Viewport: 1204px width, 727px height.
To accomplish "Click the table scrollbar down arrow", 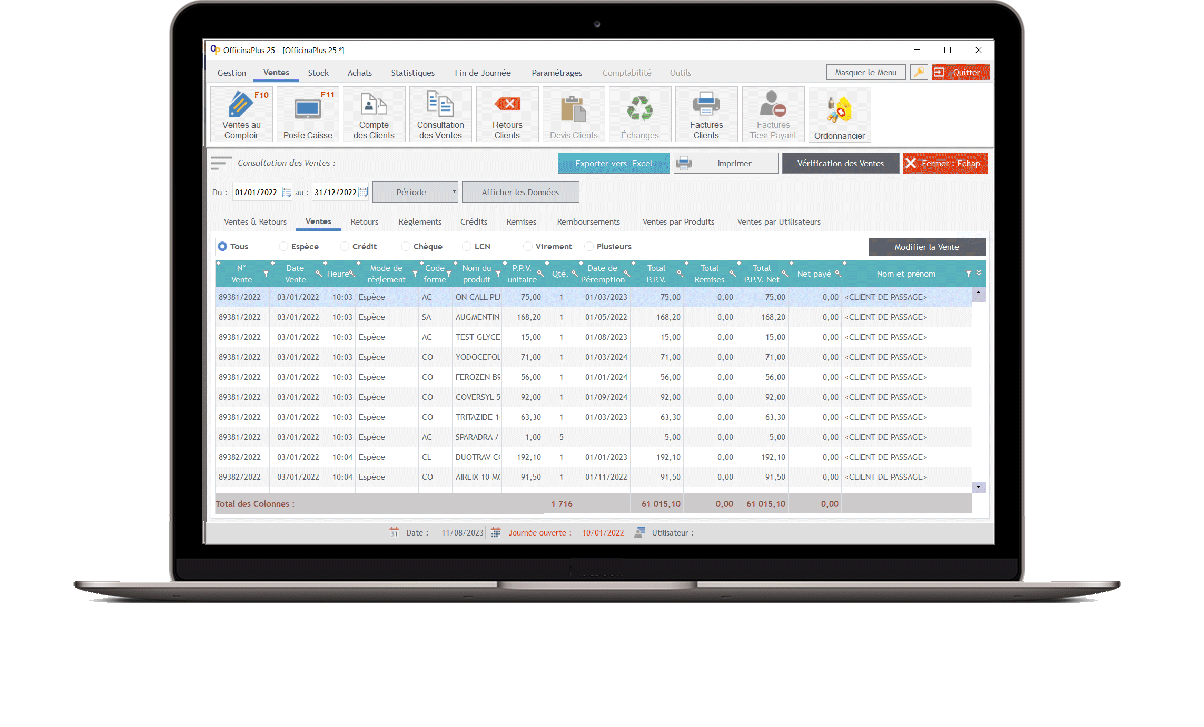I will point(979,487).
